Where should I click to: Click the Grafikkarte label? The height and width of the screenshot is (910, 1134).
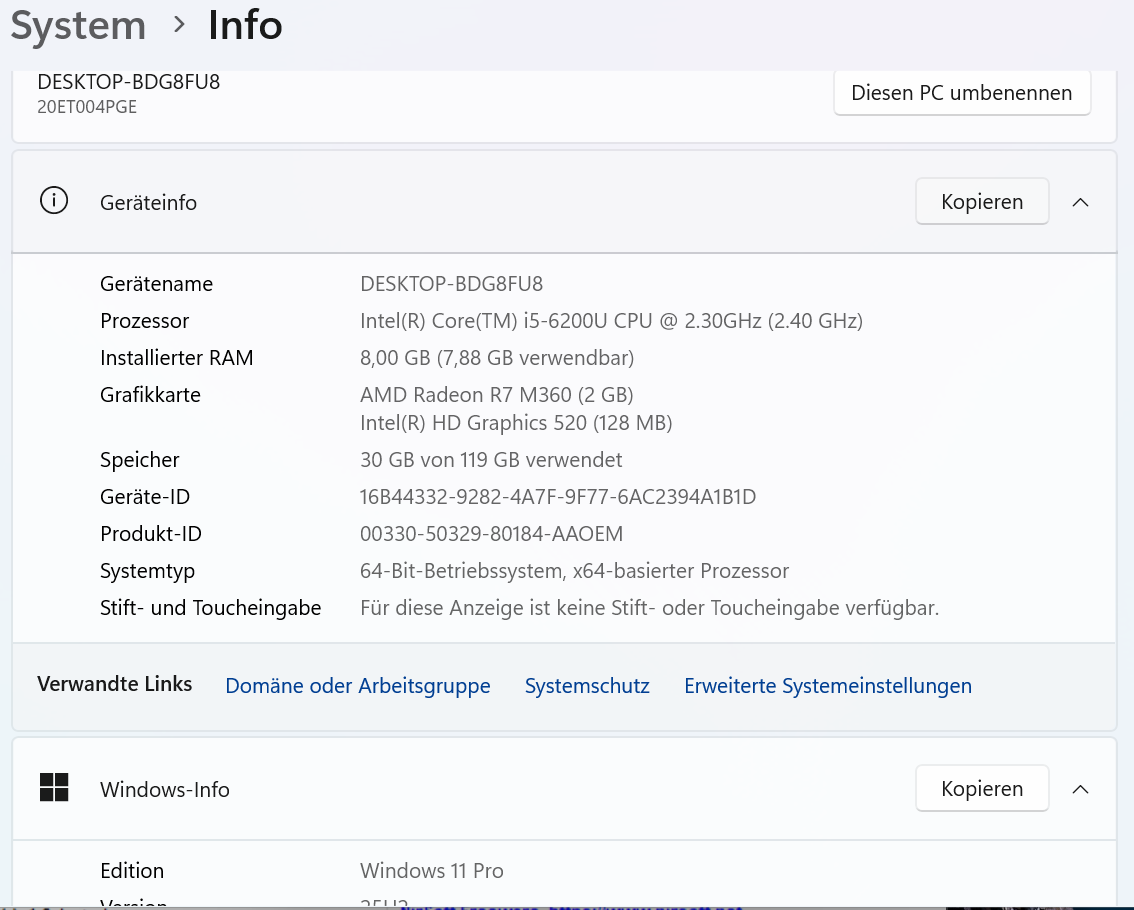click(150, 394)
